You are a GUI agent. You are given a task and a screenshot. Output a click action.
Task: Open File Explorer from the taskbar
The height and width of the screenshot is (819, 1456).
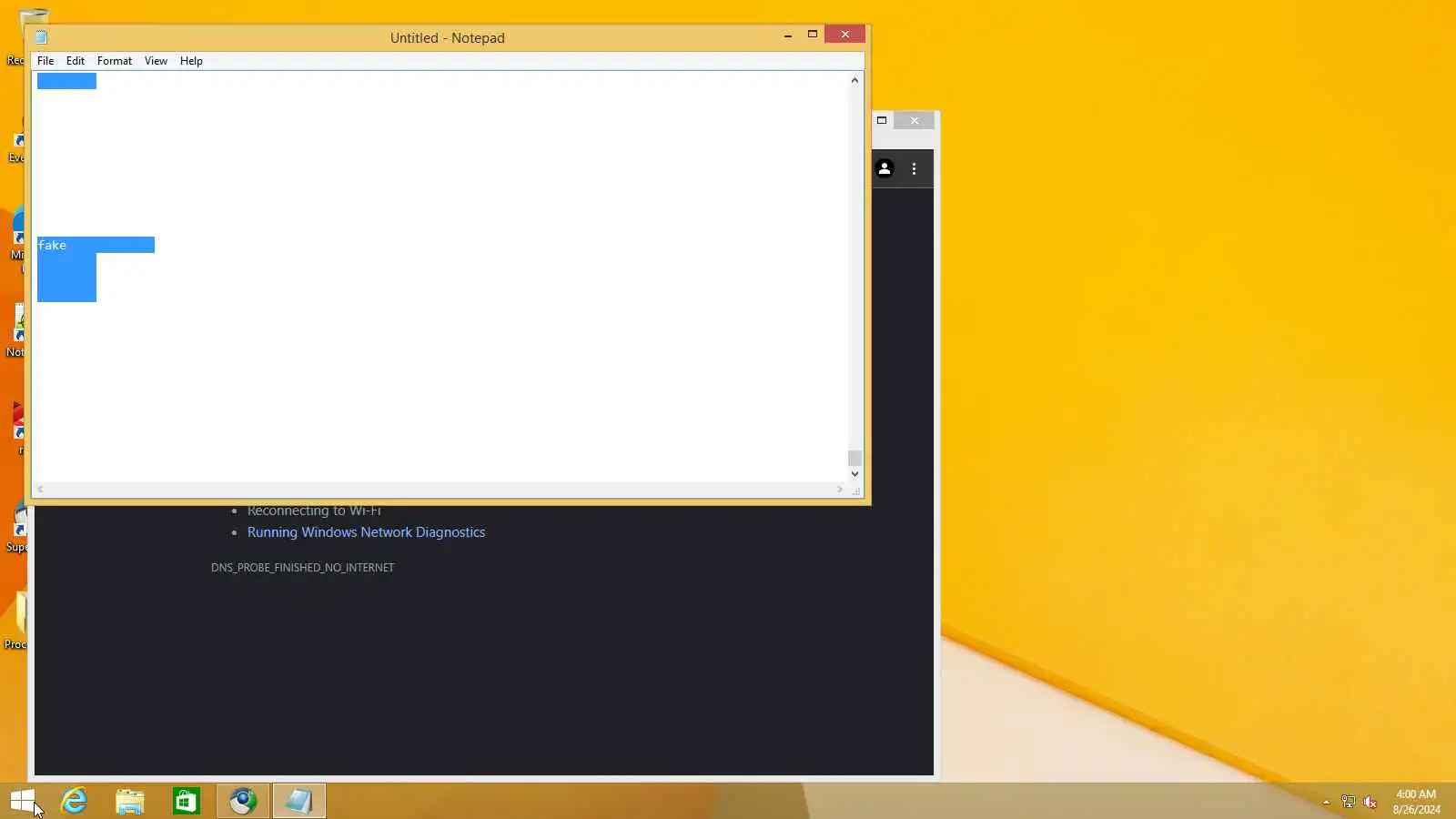pyautogui.click(x=130, y=802)
